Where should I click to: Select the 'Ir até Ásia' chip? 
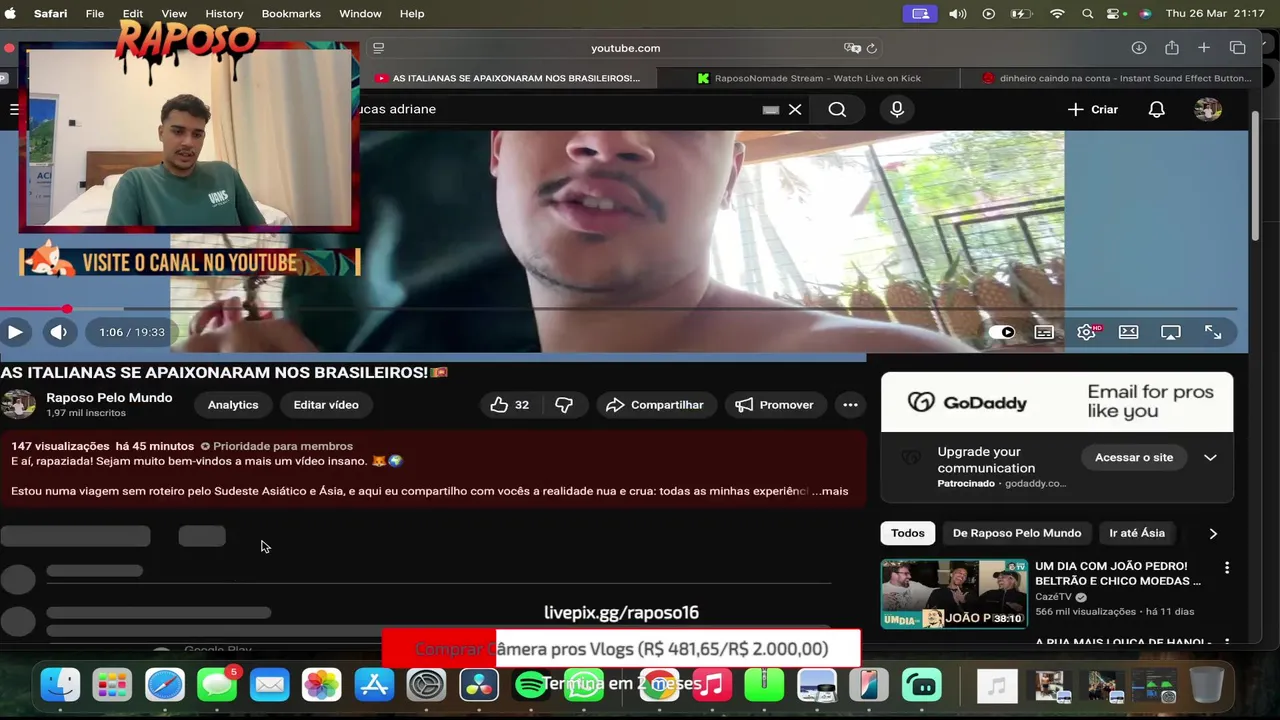click(1138, 533)
